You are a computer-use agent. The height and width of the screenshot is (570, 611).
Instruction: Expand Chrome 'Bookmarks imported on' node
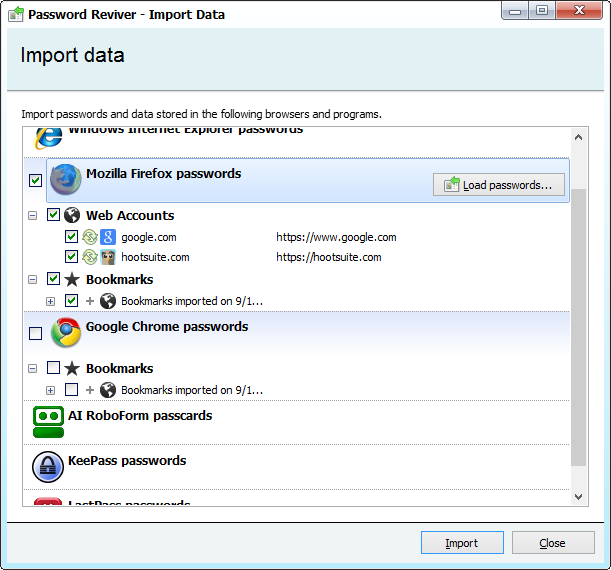point(50,390)
